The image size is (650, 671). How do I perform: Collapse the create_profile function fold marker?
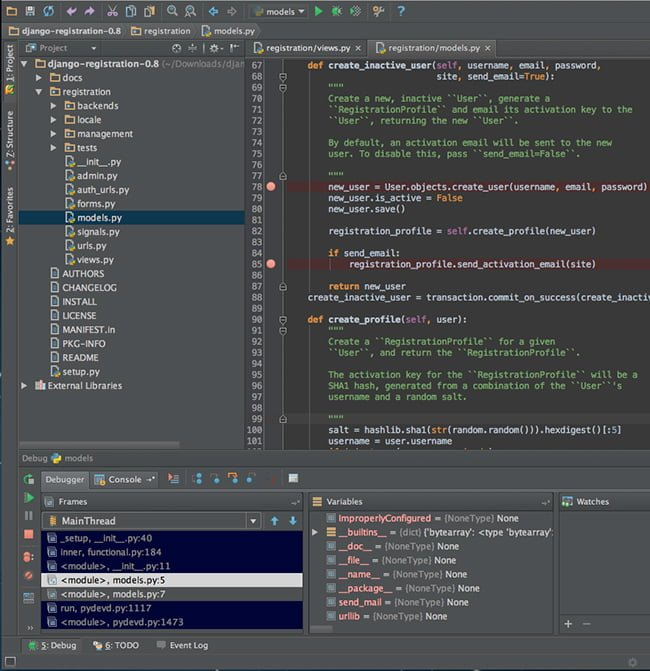(x=283, y=320)
